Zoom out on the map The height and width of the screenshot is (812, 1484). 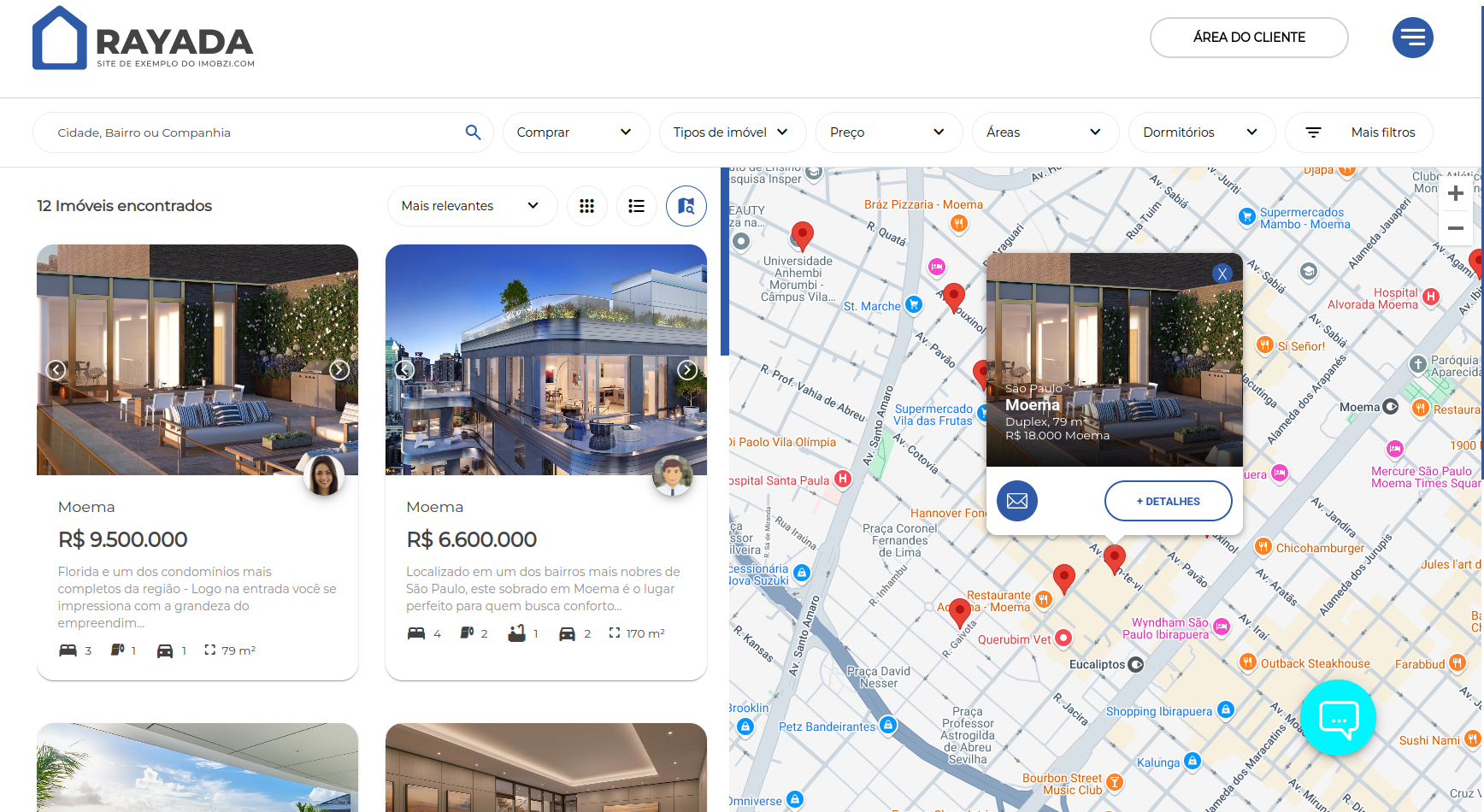tap(1456, 228)
